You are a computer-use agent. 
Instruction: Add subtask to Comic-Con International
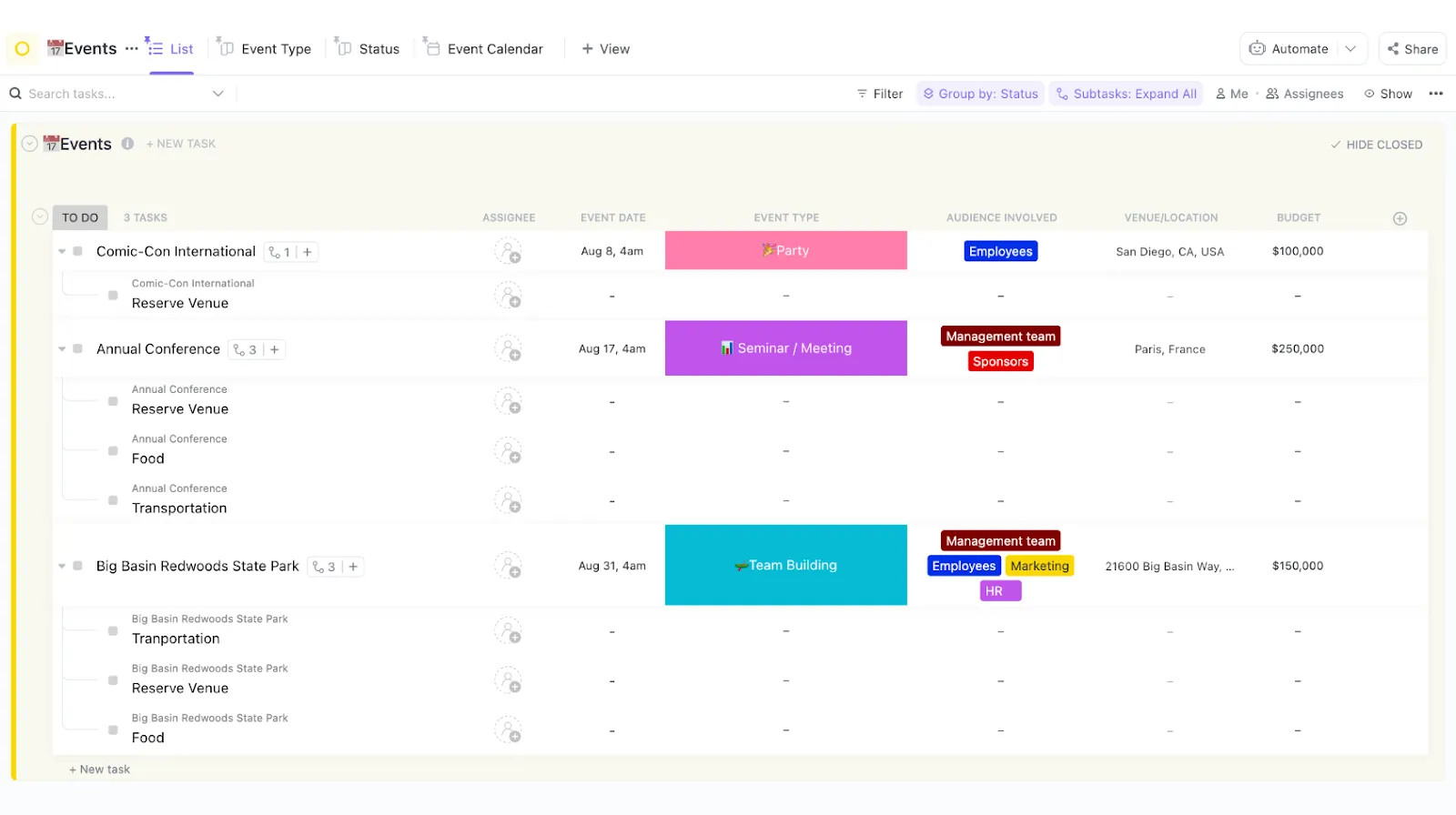[308, 252]
